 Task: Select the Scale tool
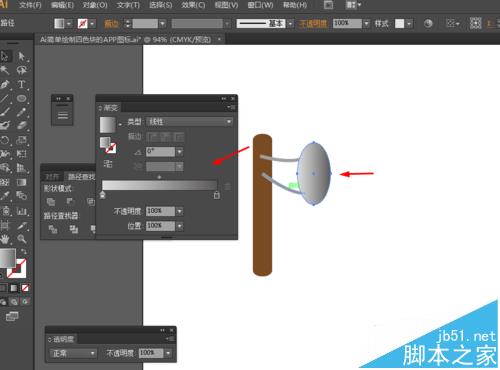(21, 140)
